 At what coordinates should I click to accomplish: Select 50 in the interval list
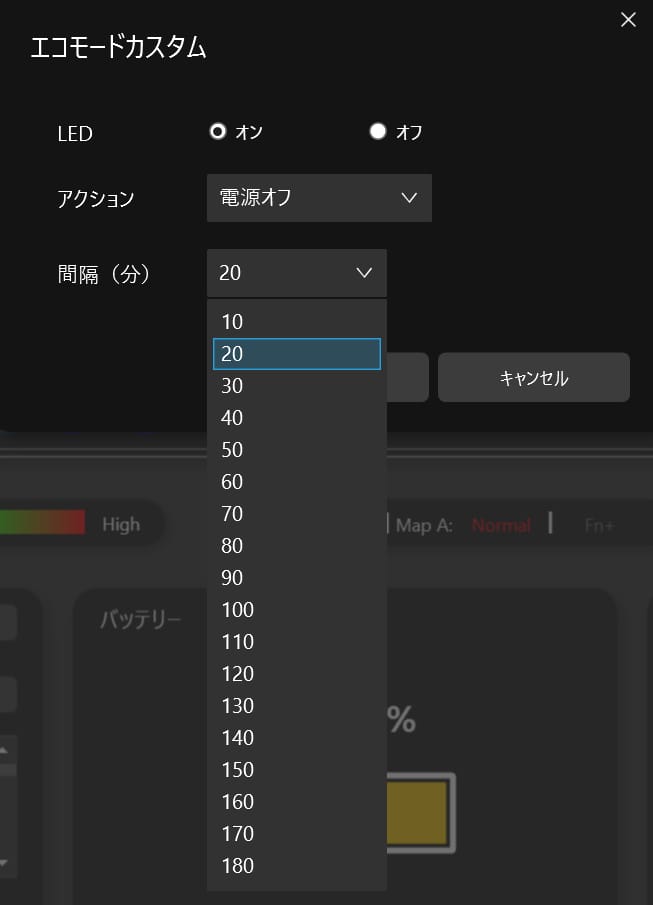click(x=296, y=450)
